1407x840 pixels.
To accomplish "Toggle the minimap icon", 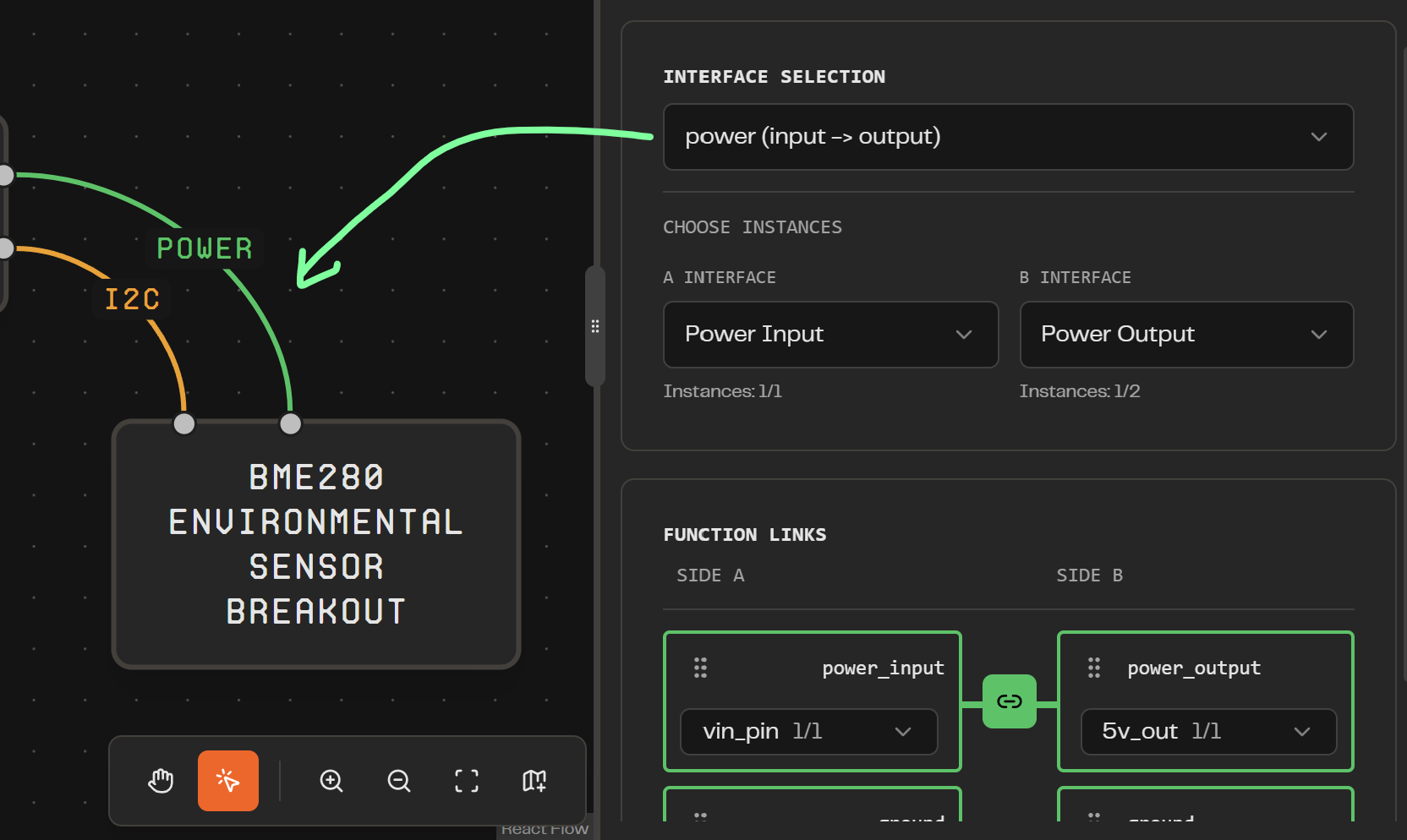I will [x=534, y=781].
